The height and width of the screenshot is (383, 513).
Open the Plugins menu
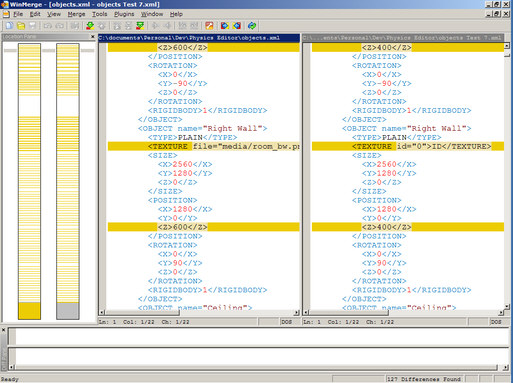click(x=124, y=14)
